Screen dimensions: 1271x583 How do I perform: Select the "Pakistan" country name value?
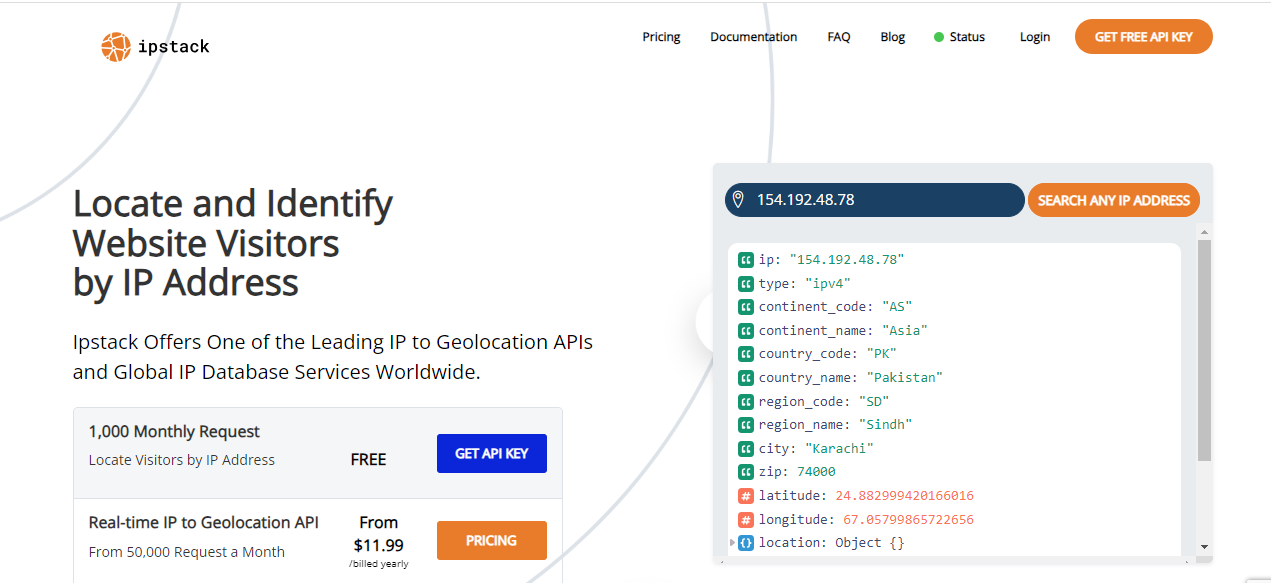coord(905,377)
